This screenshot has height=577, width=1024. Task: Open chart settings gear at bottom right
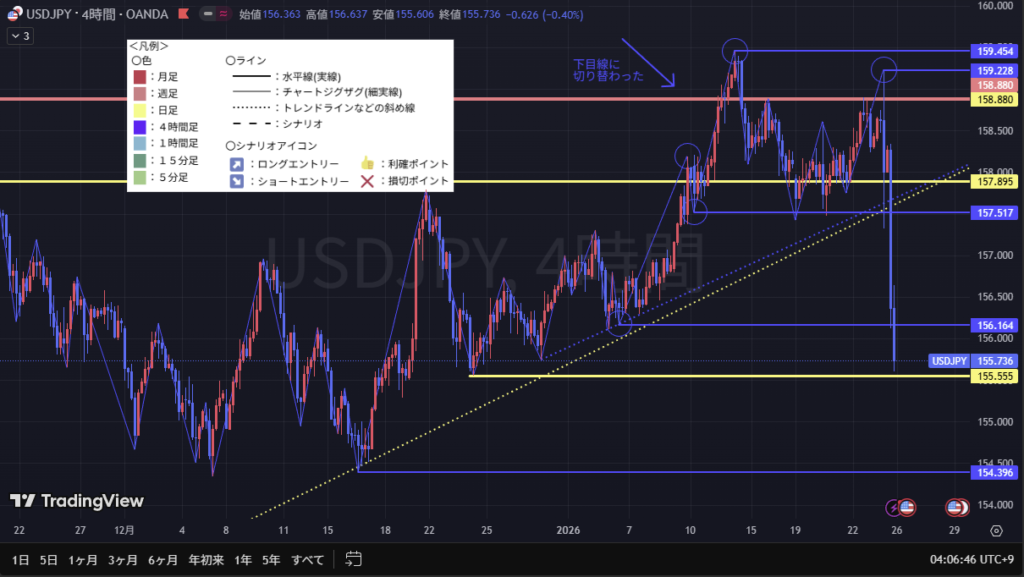point(996,531)
